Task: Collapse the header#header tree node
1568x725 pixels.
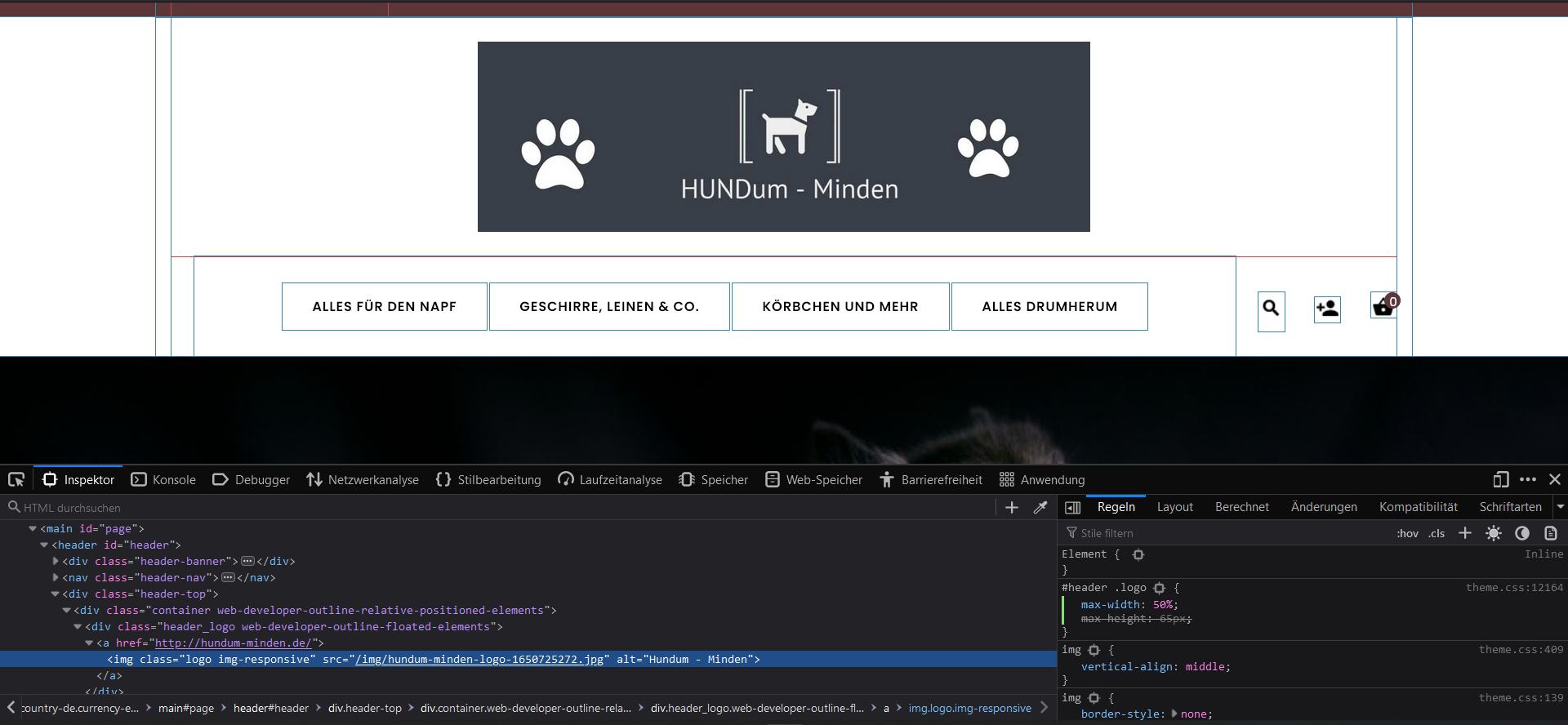Action: pos(44,545)
